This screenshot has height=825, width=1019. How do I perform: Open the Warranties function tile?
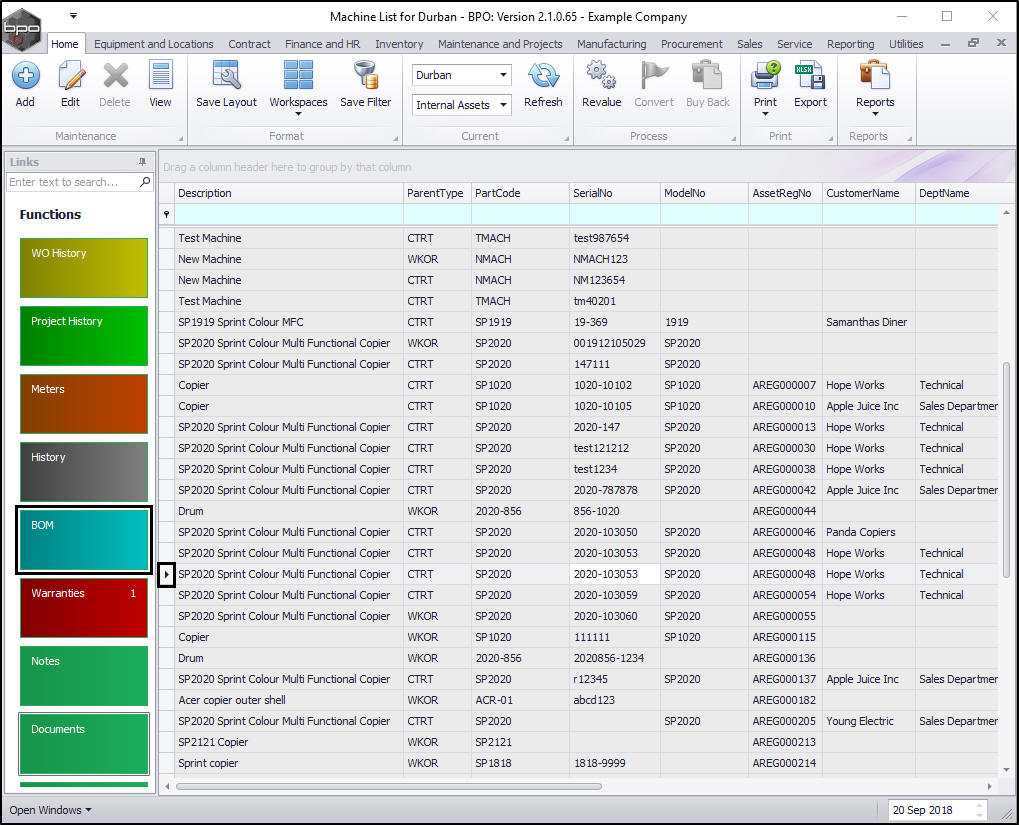(83, 607)
